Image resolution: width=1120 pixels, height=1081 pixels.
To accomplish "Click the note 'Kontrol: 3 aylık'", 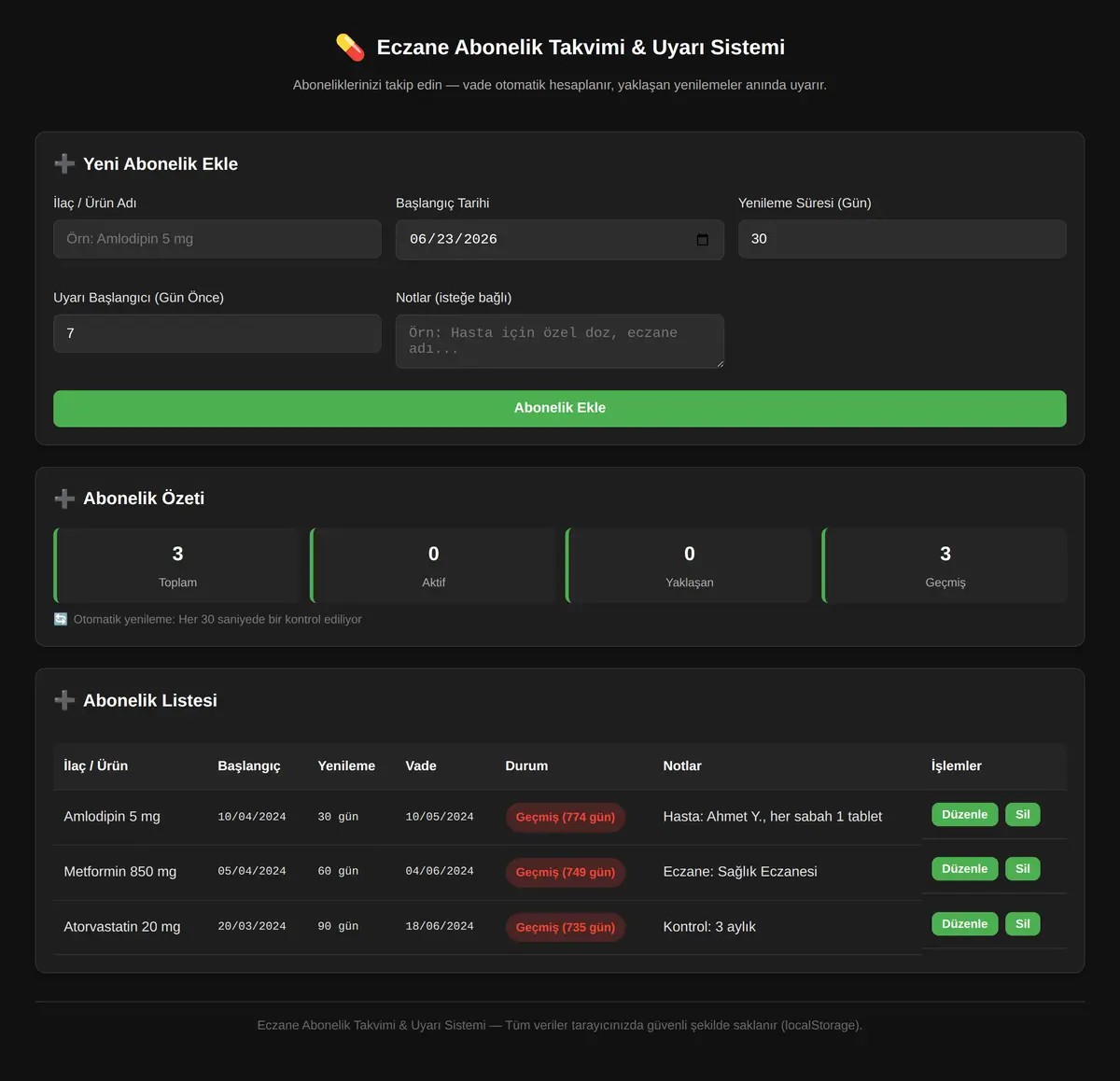I will click(709, 927).
